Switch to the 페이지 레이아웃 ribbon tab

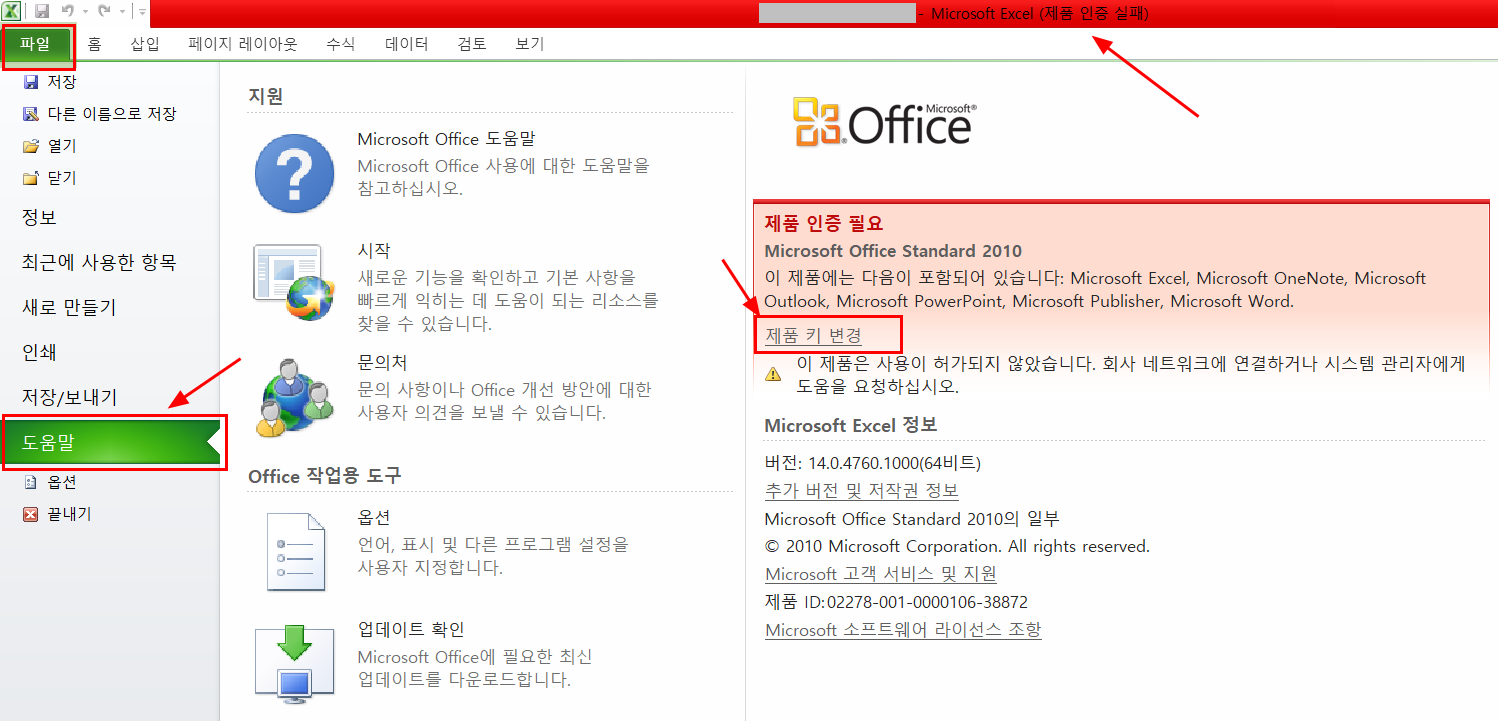tap(243, 44)
